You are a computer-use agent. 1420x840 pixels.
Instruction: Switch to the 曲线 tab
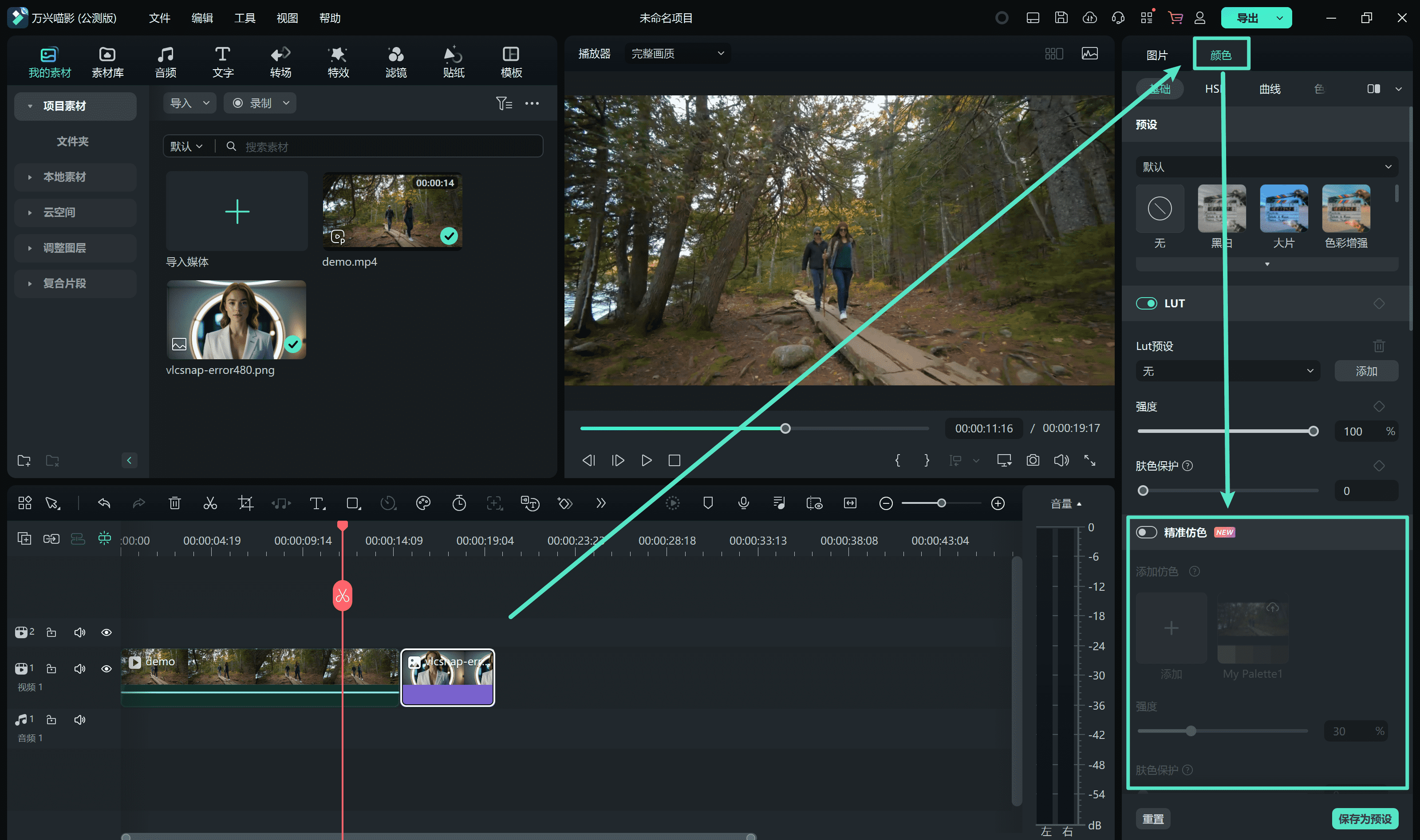[x=1270, y=89]
